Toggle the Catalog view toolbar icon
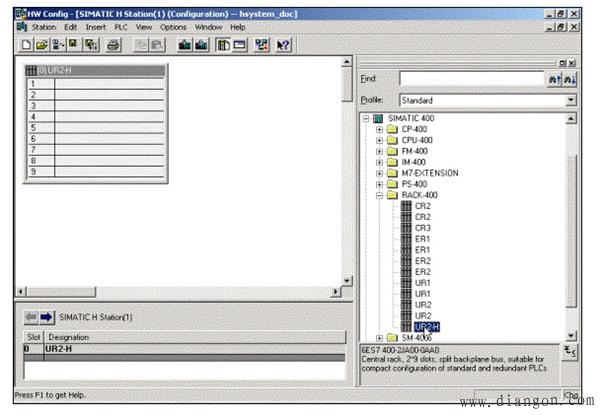Viewport: 600px width, 415px height. pos(223,45)
